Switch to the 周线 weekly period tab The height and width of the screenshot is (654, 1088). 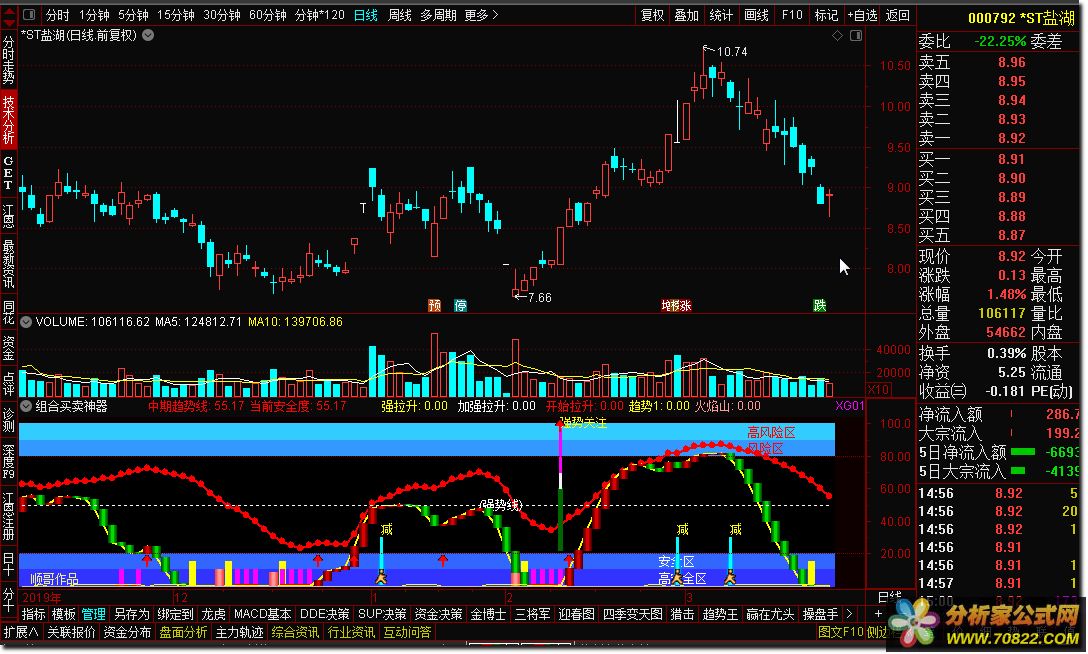400,15
